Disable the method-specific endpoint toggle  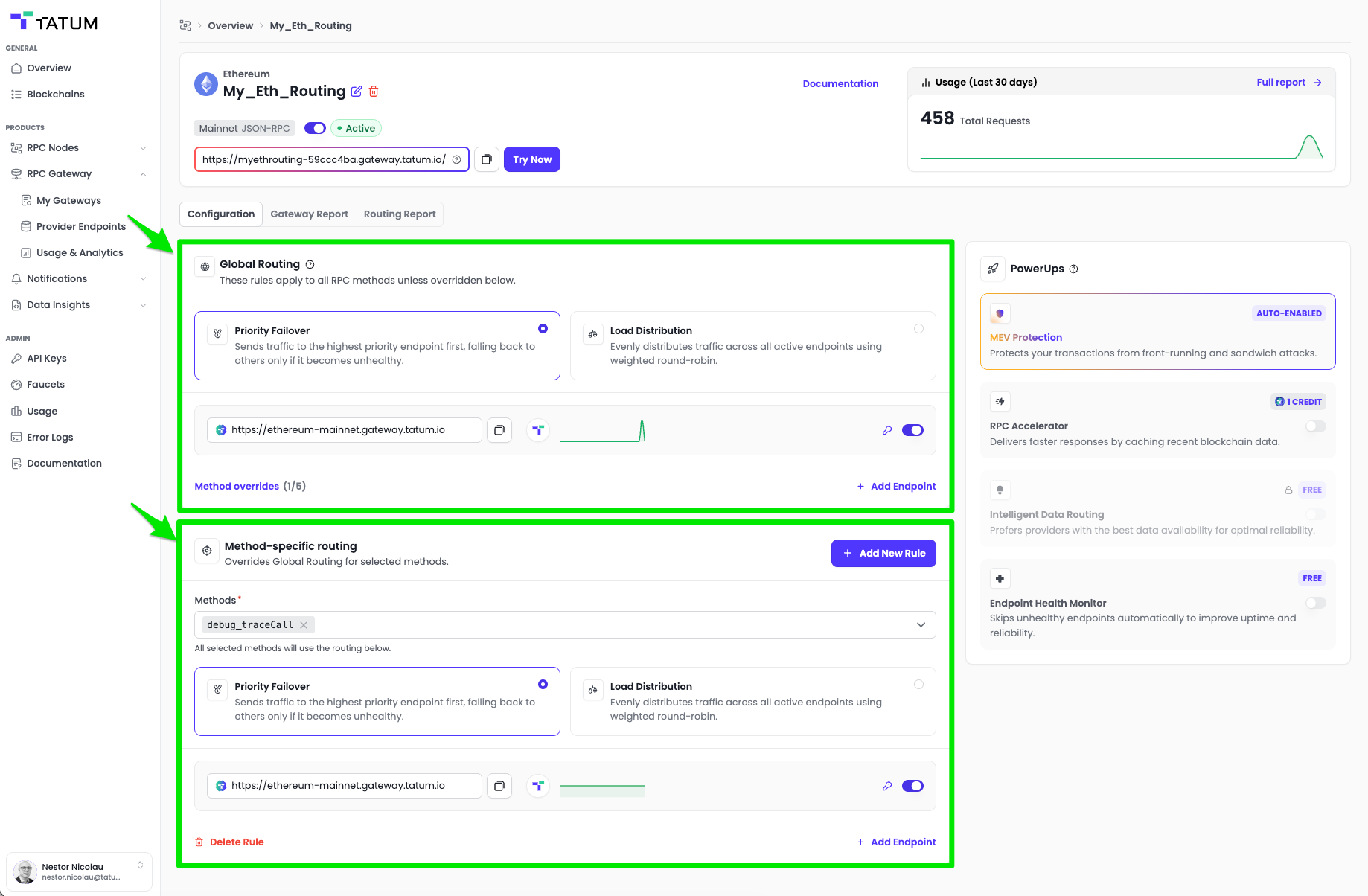click(912, 786)
